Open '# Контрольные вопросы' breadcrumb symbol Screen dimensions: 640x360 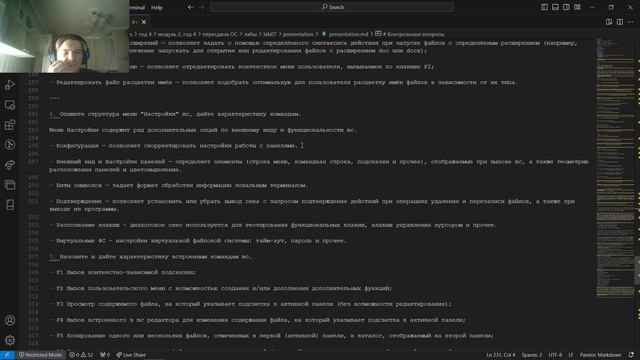[410, 34]
